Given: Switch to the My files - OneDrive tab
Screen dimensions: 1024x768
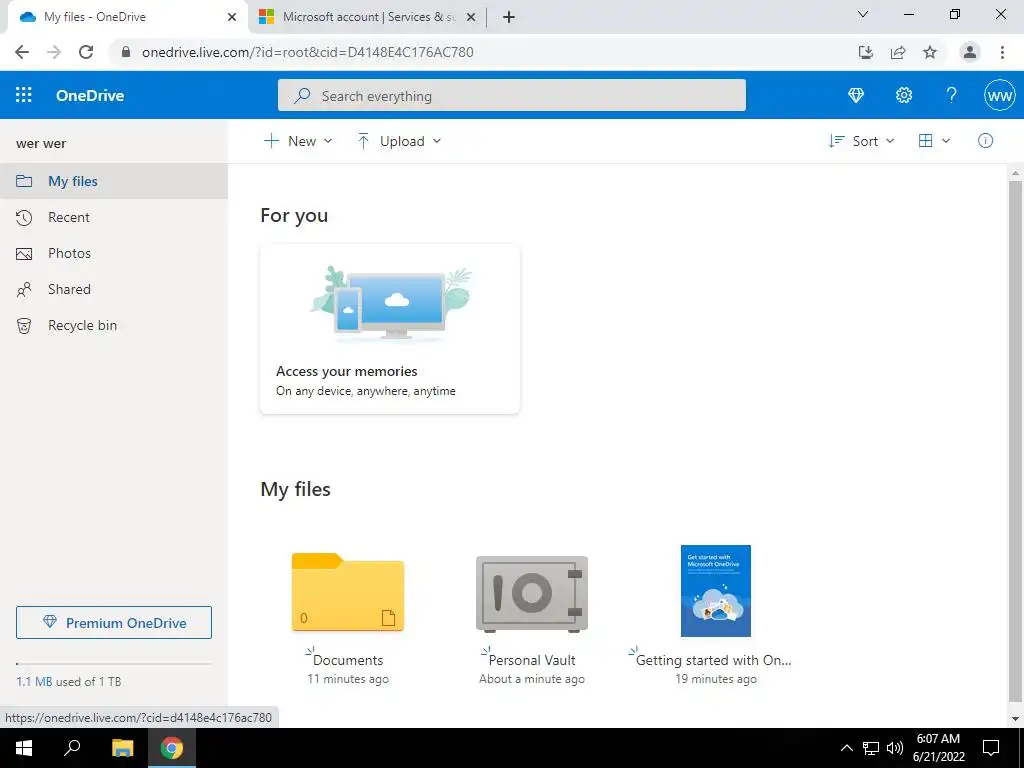Looking at the screenshot, I should pos(127,17).
